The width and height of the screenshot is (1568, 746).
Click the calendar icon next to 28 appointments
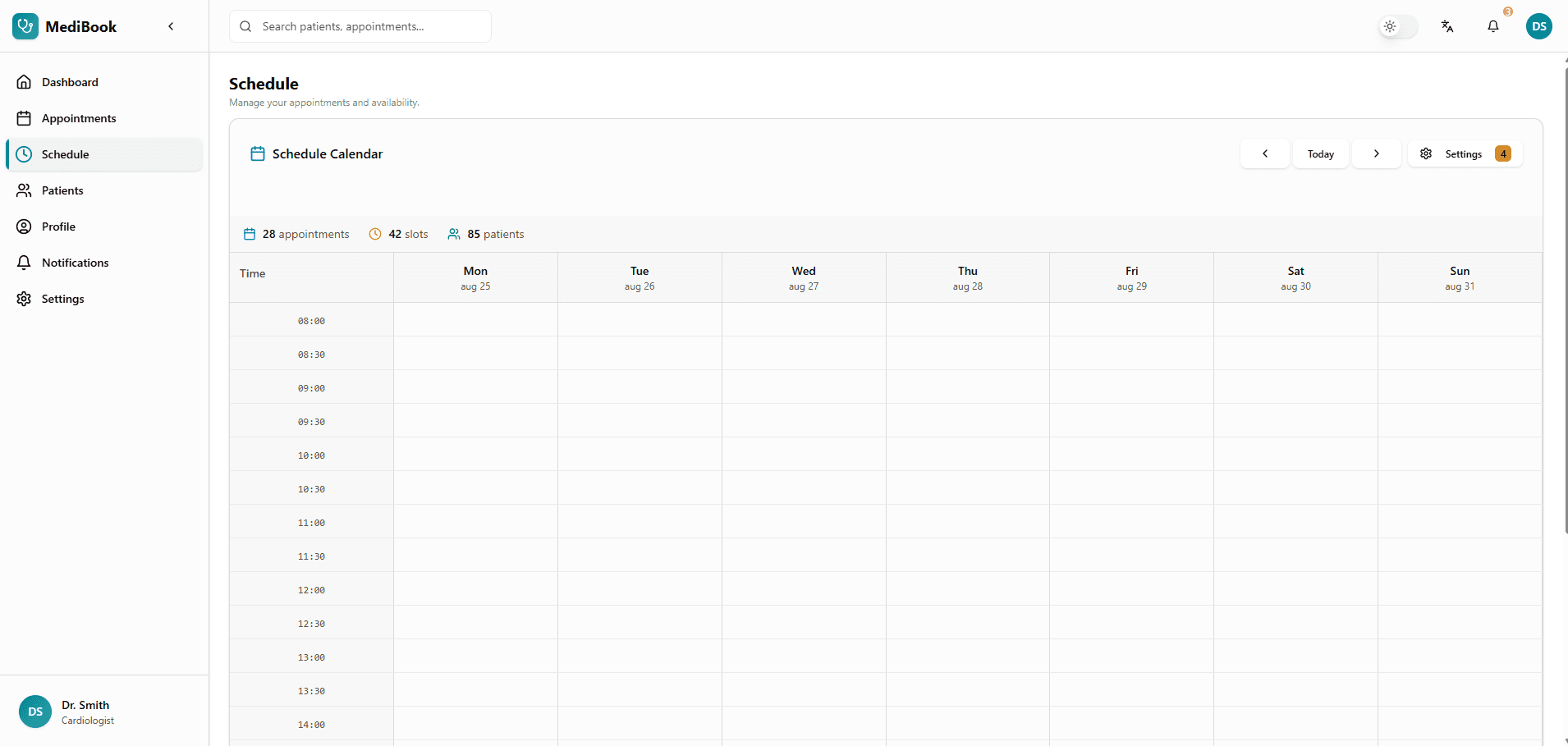(x=250, y=234)
